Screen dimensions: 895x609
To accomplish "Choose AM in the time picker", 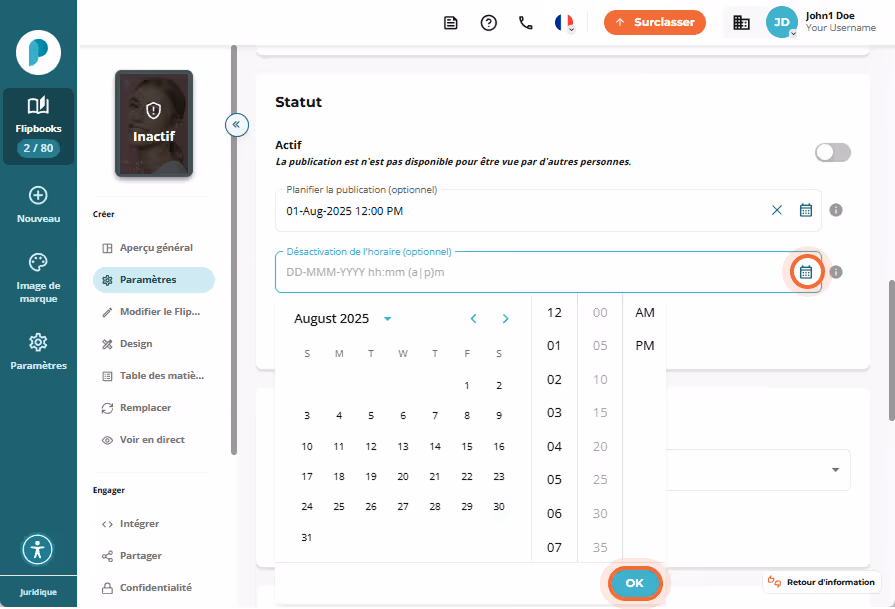I will coord(645,313).
